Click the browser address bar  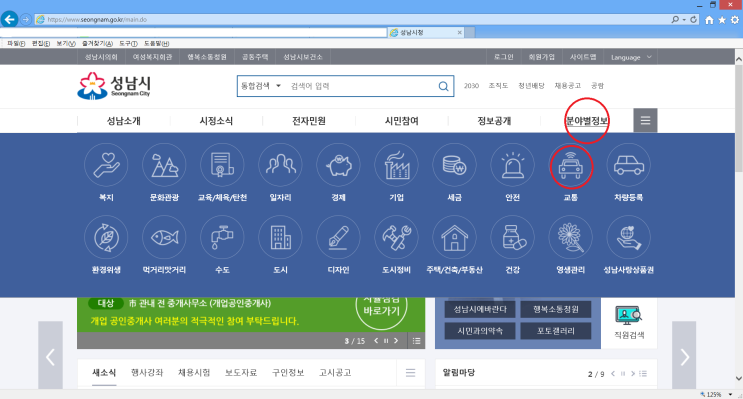(x=352, y=19)
